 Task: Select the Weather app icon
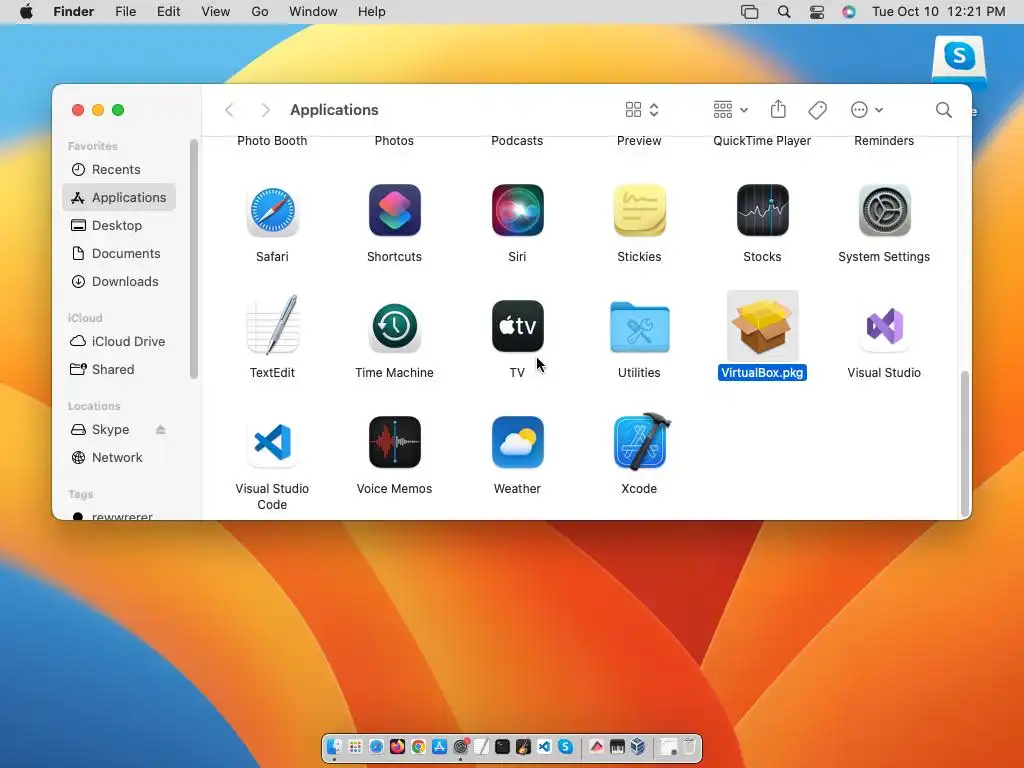tap(517, 442)
